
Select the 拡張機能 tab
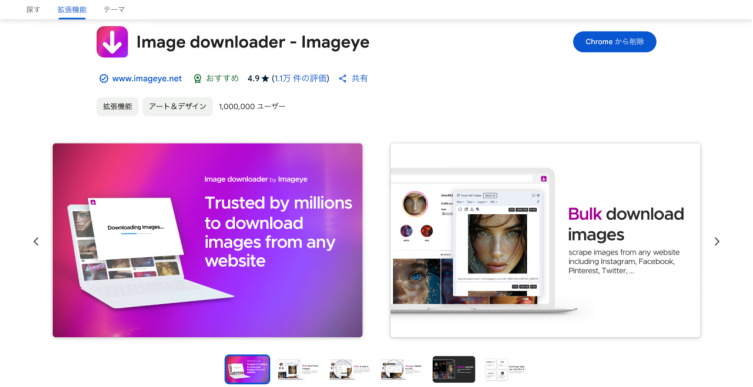pos(72,9)
